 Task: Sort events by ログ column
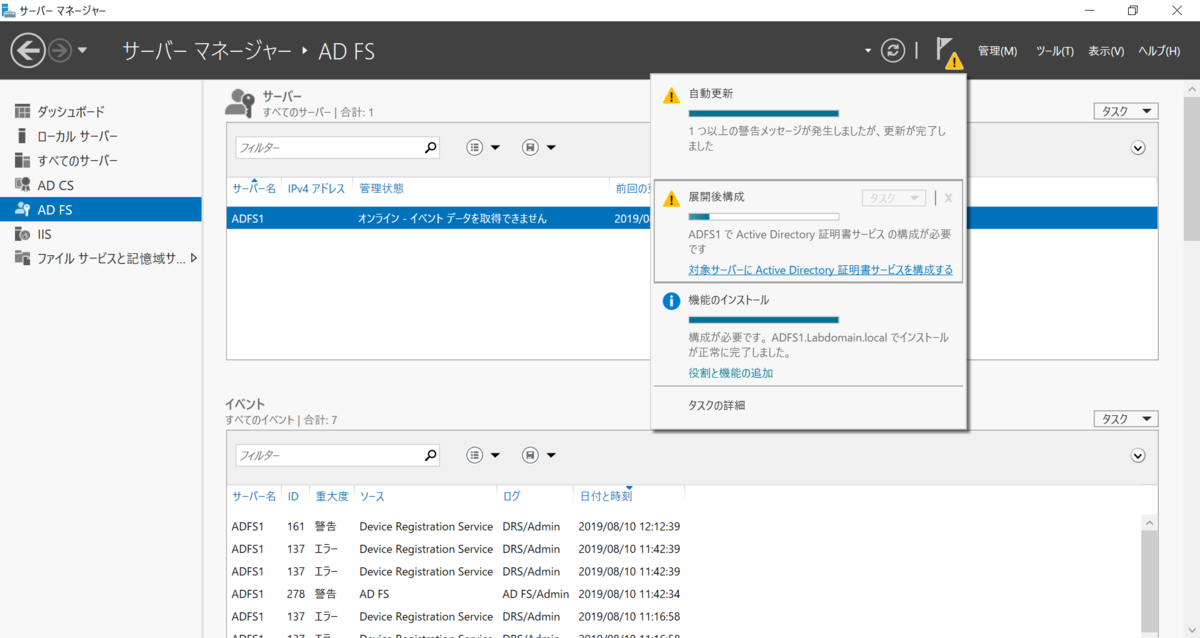(x=511, y=496)
